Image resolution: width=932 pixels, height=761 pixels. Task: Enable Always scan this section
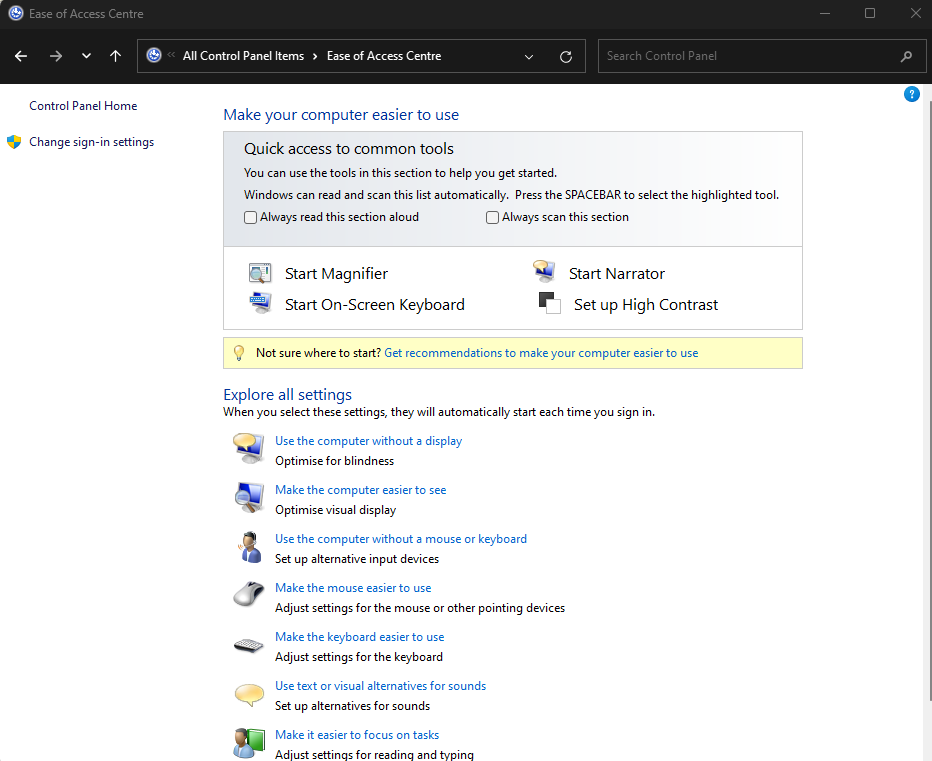492,218
